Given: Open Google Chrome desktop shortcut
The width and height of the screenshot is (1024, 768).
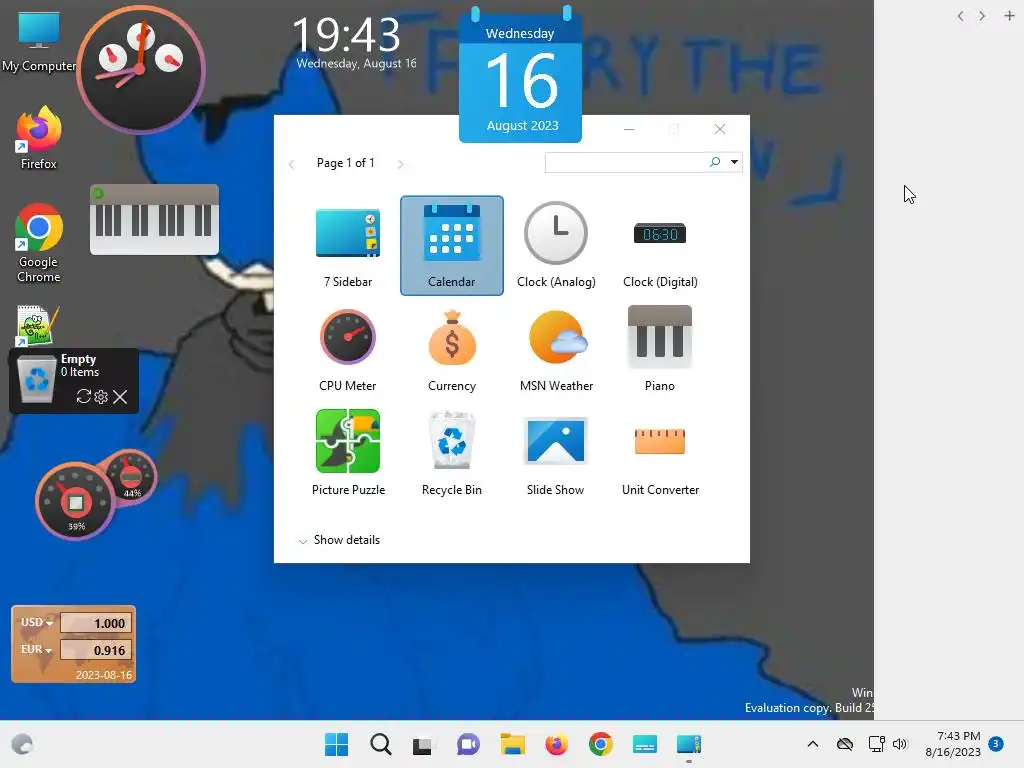Looking at the screenshot, I should [39, 243].
